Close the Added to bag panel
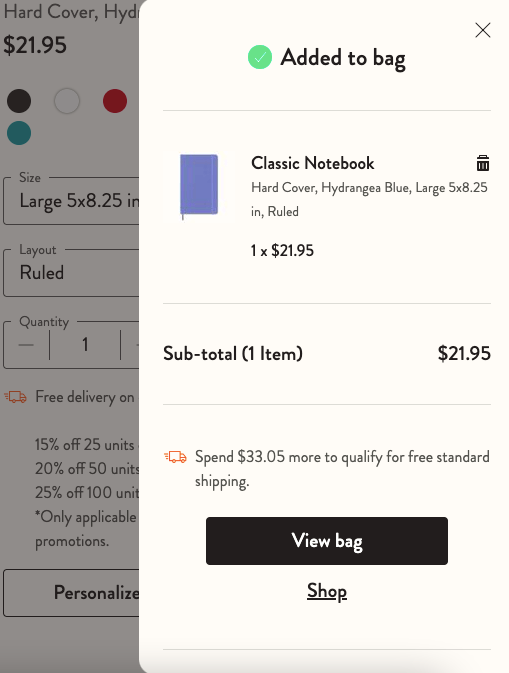The width and height of the screenshot is (509, 673). 483,30
